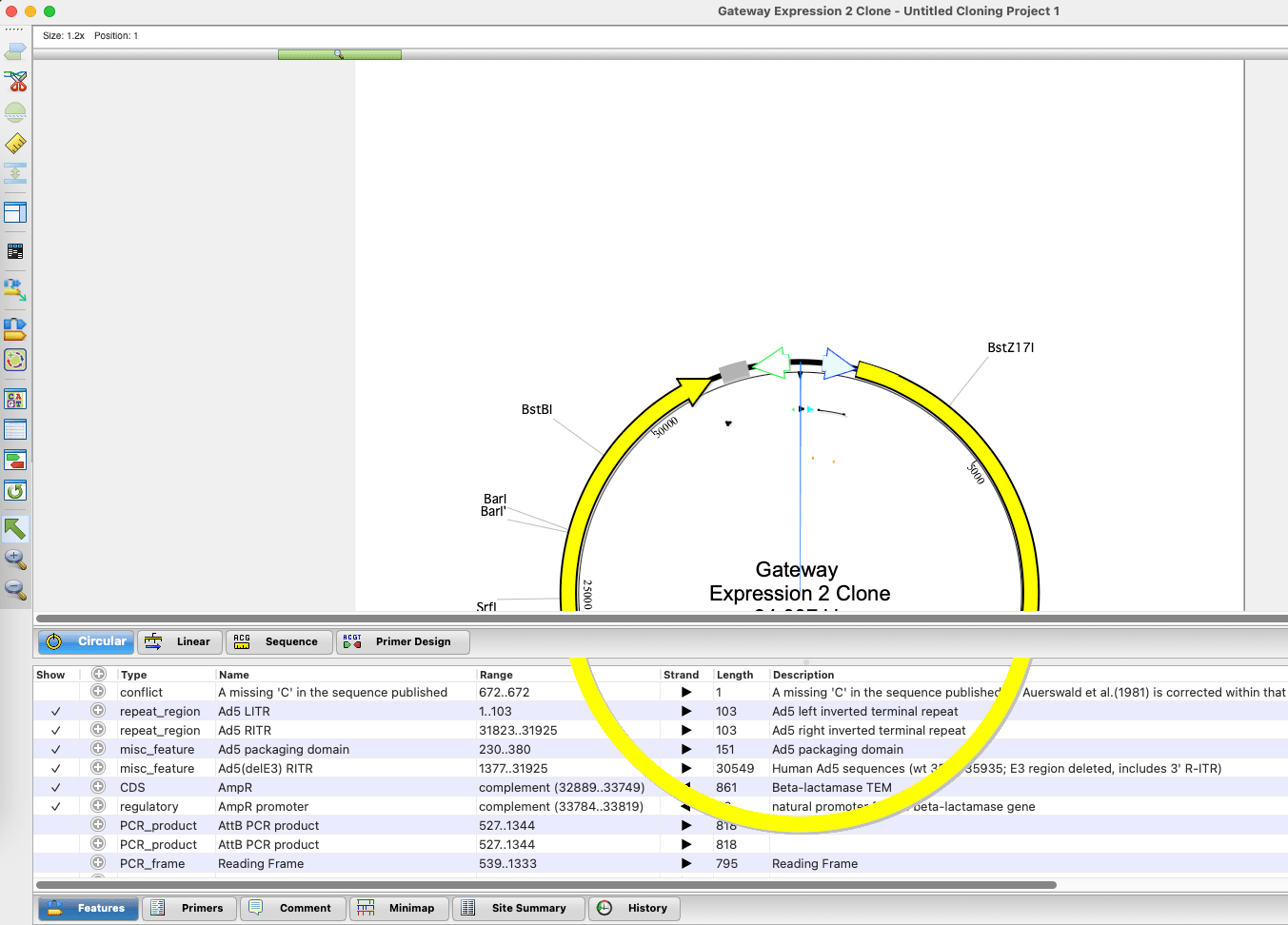
Task: Toggle Show checkbox for the AmpR CDS row
Action: click(56, 788)
